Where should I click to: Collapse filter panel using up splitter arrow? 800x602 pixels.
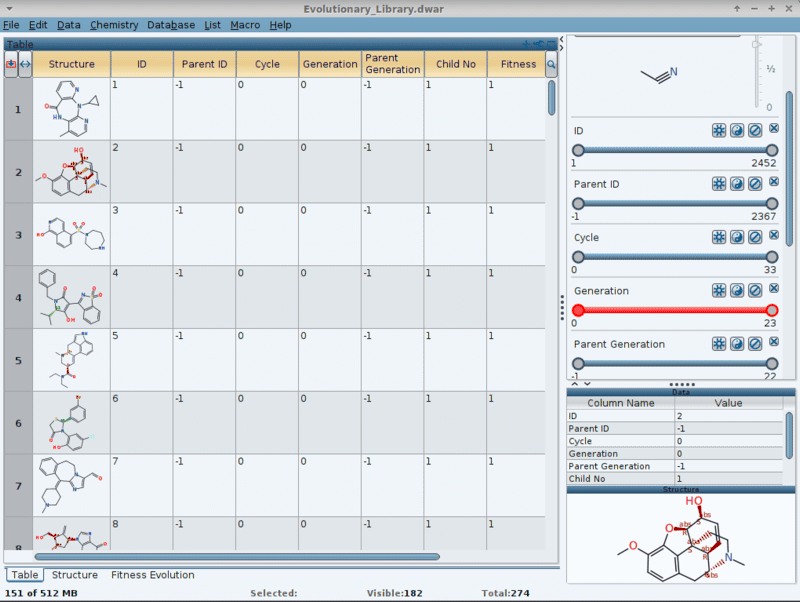point(574,383)
